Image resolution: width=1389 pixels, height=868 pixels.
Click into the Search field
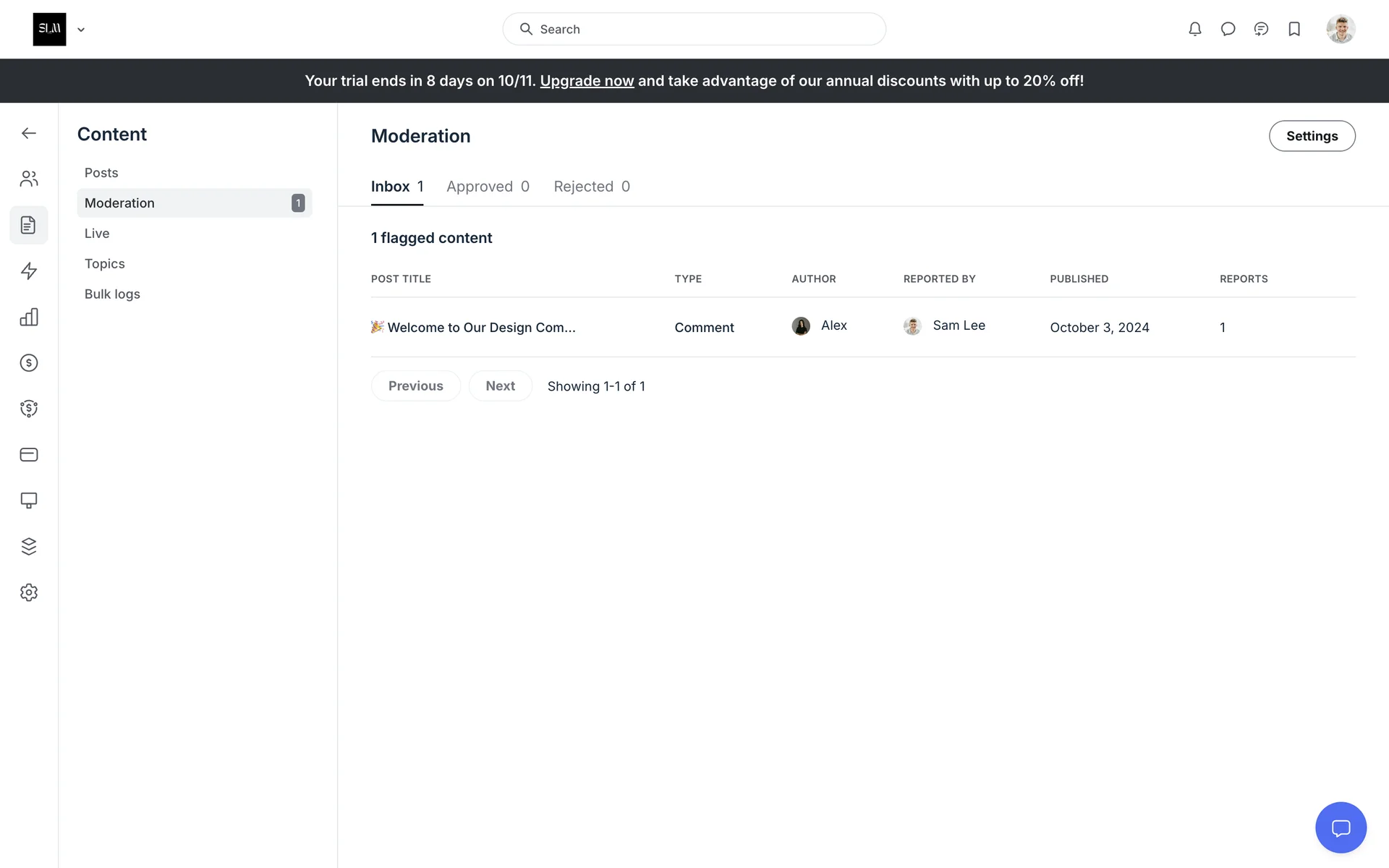tap(694, 29)
